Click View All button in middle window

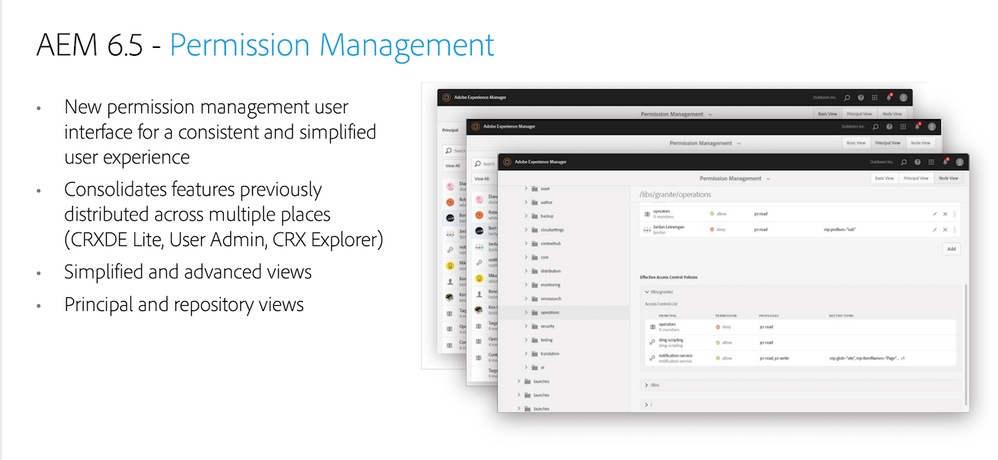(481, 178)
